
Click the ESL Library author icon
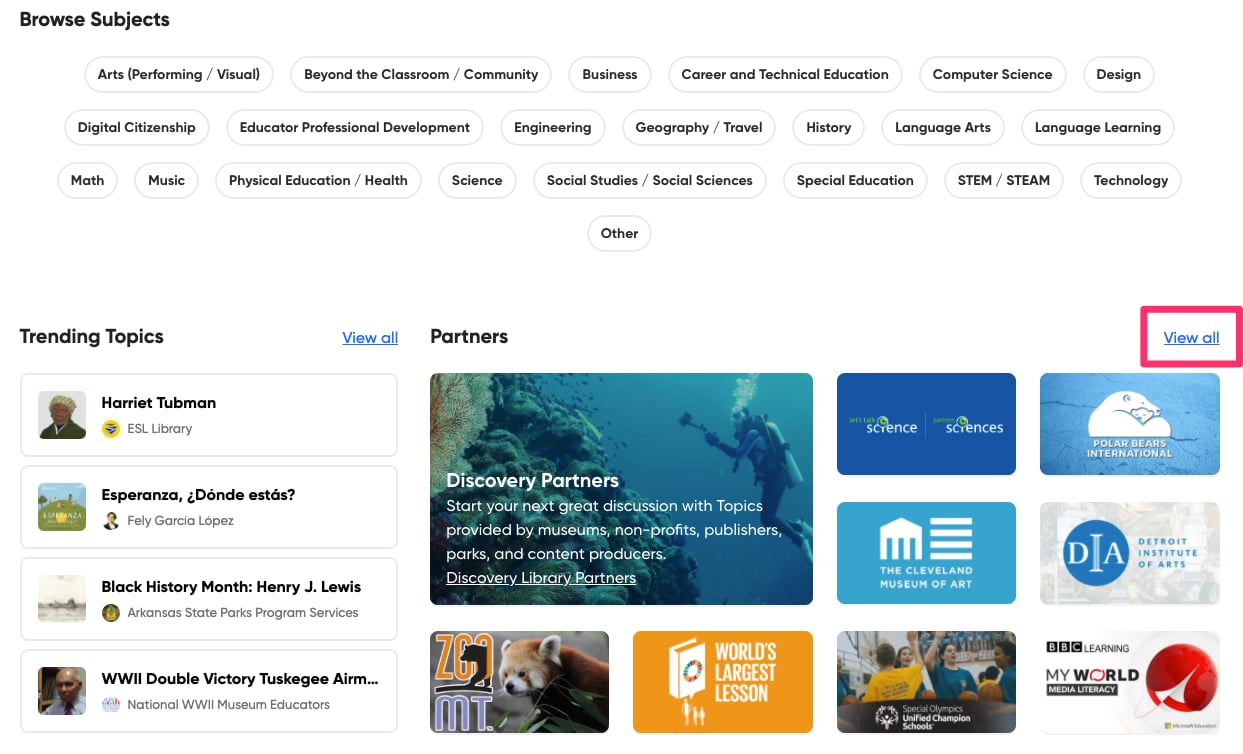tap(111, 429)
